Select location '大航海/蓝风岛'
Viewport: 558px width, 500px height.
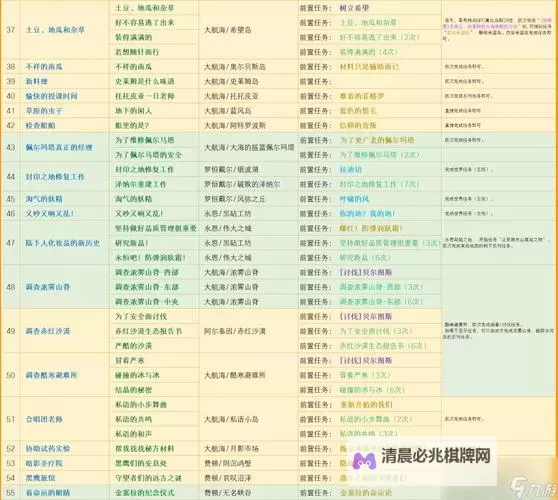pyautogui.click(x=228, y=111)
